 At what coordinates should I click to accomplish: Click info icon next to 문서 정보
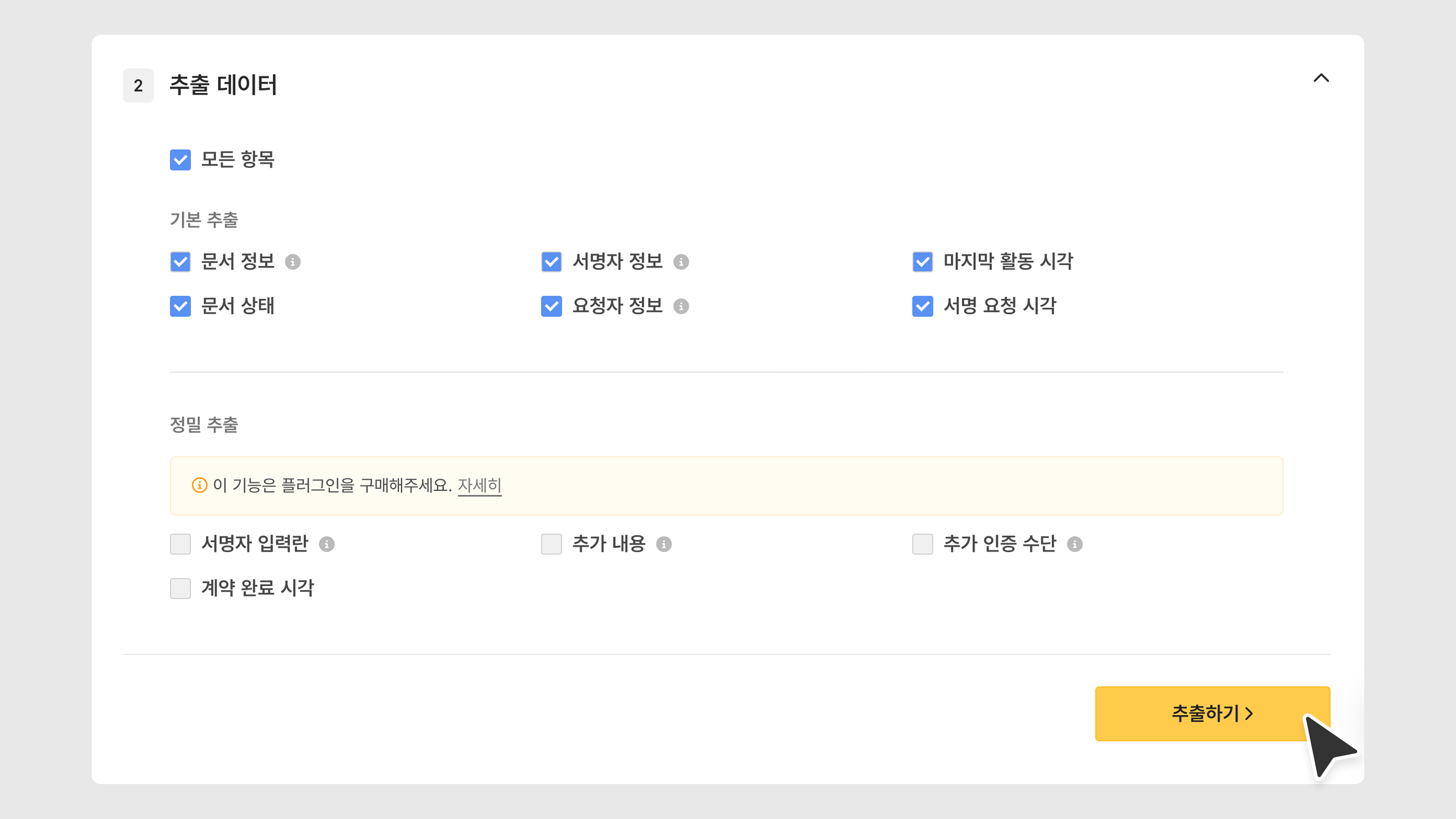point(293,262)
